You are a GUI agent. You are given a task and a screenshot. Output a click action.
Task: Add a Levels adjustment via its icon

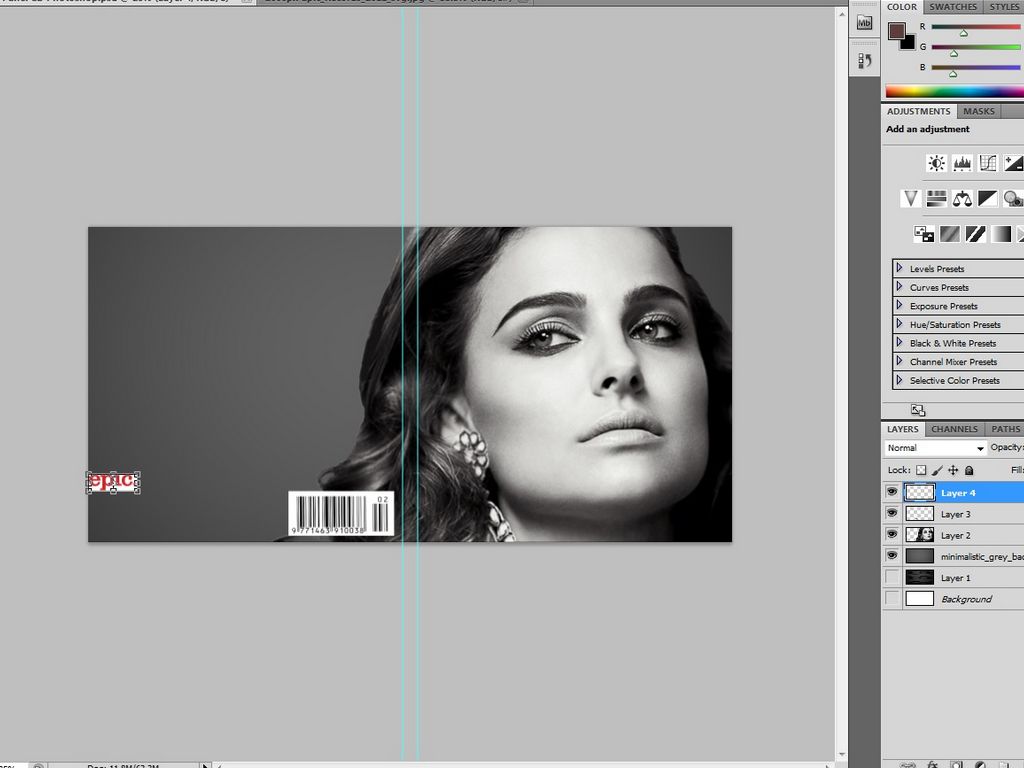coord(962,163)
